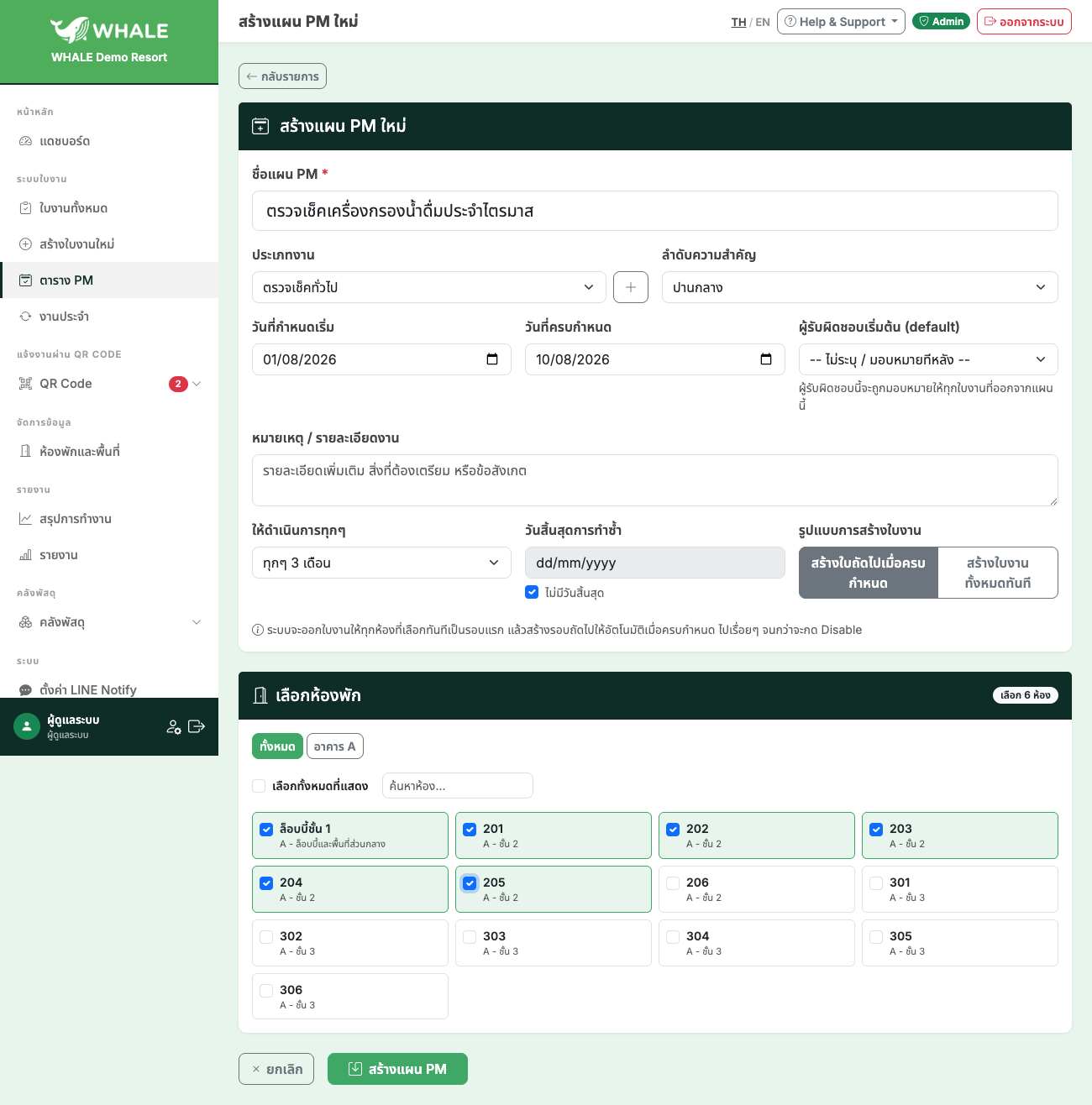Uncheck the ไม่มีวันสิ้นสุด checkbox
1092x1105 pixels.
[x=532, y=592]
